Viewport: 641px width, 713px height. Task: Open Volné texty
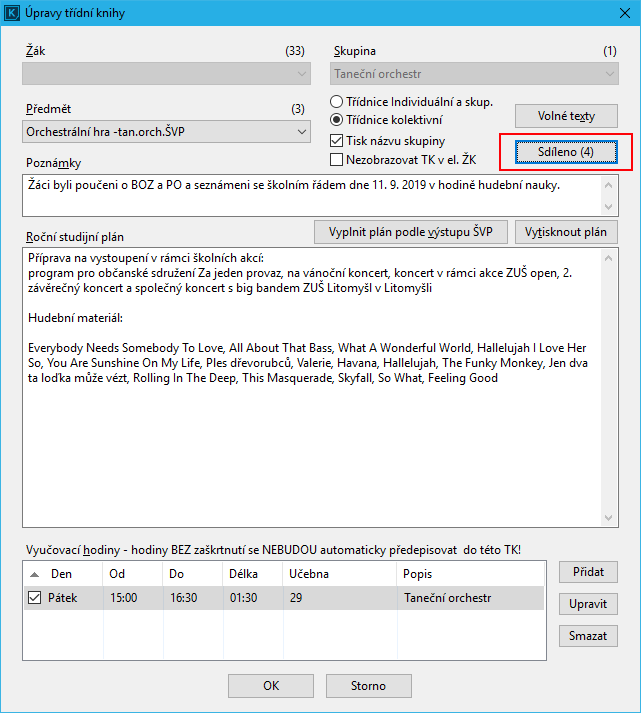pyautogui.click(x=566, y=116)
